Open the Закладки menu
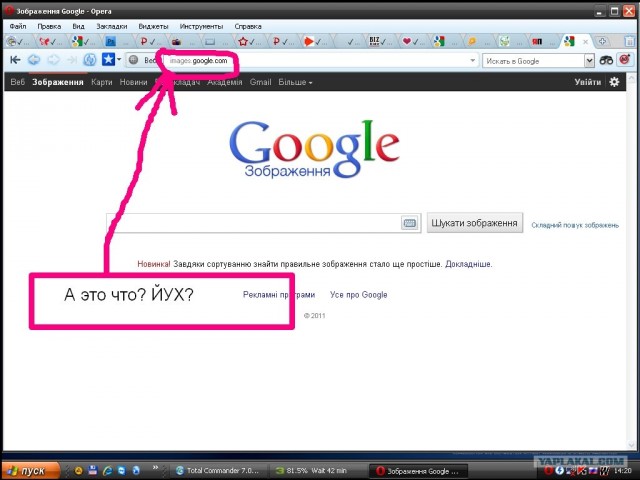 (x=111, y=27)
